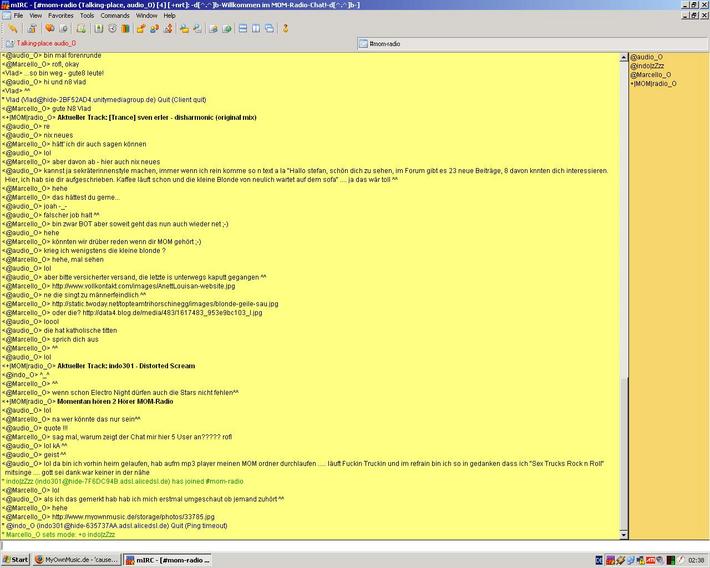710x568 pixels.
Task: Open the Channels list toolbar icon
Action: [x=63, y=29]
